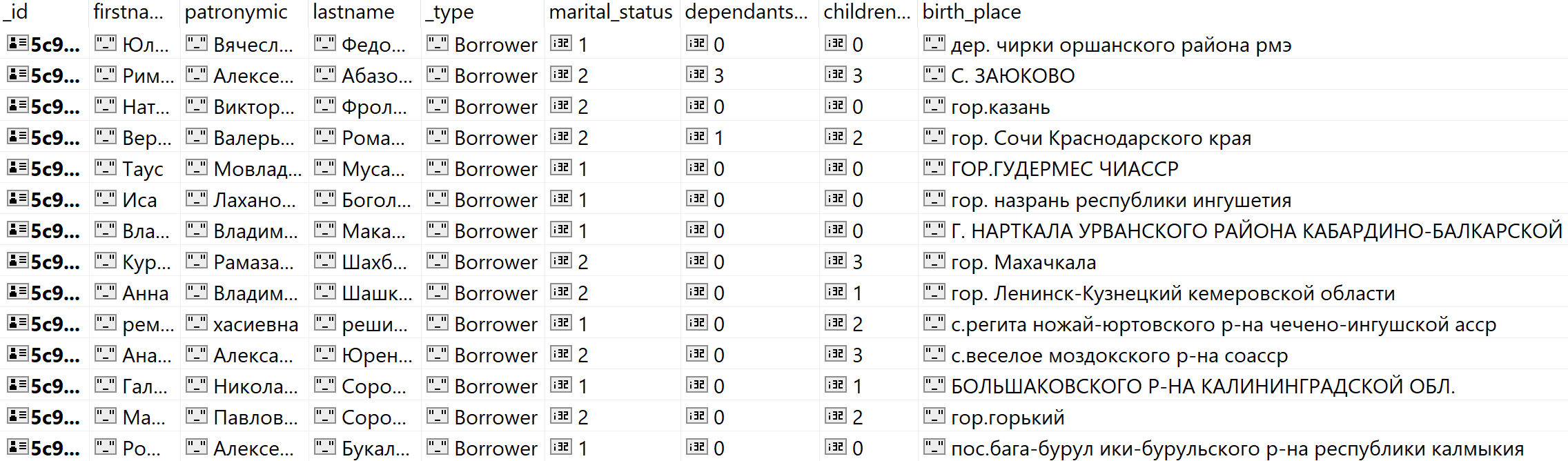Screen dimensions: 1568x461
Task: Click the patronymic column header
Action: tap(236, 12)
